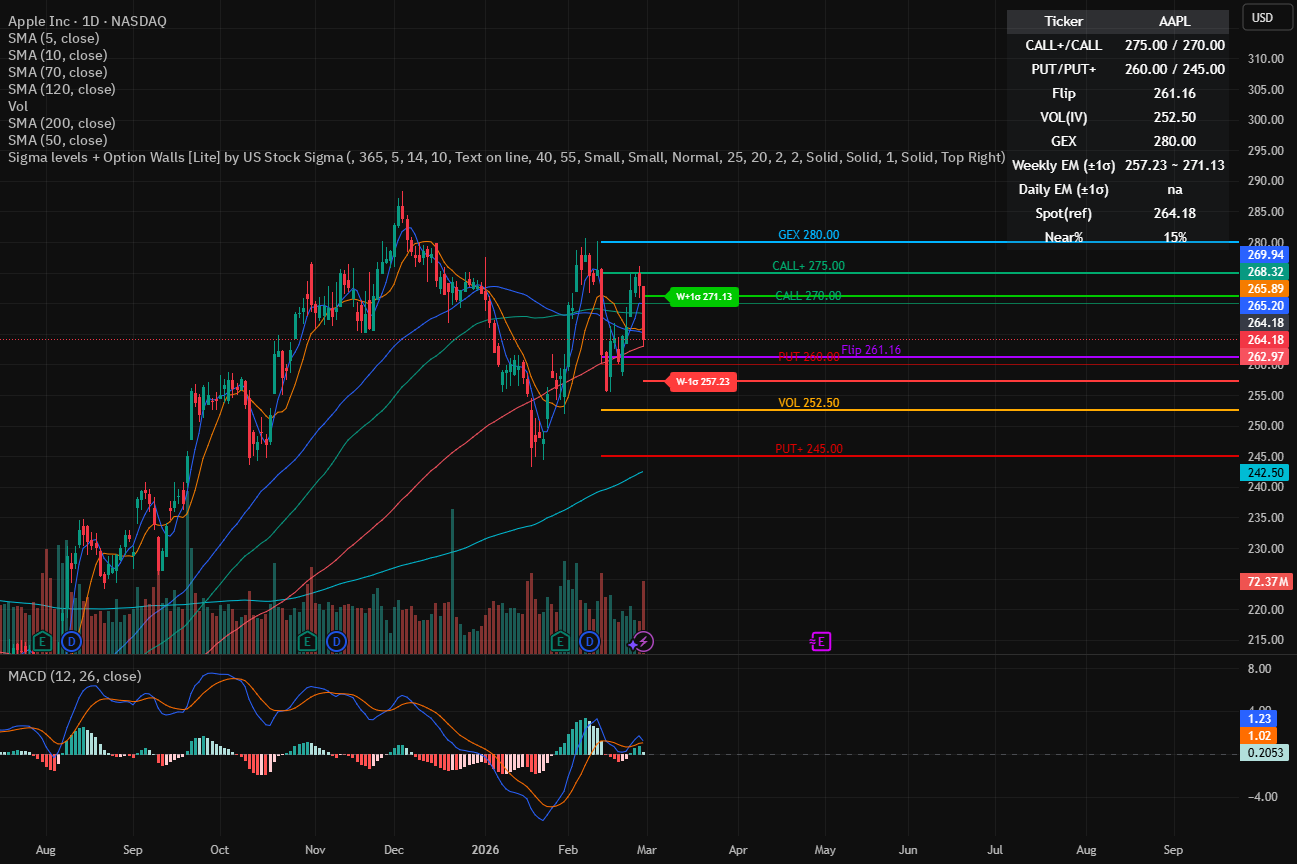This screenshot has height=864, width=1297.
Task: Click the 72.37M volume axis tag
Action: [x=1266, y=581]
